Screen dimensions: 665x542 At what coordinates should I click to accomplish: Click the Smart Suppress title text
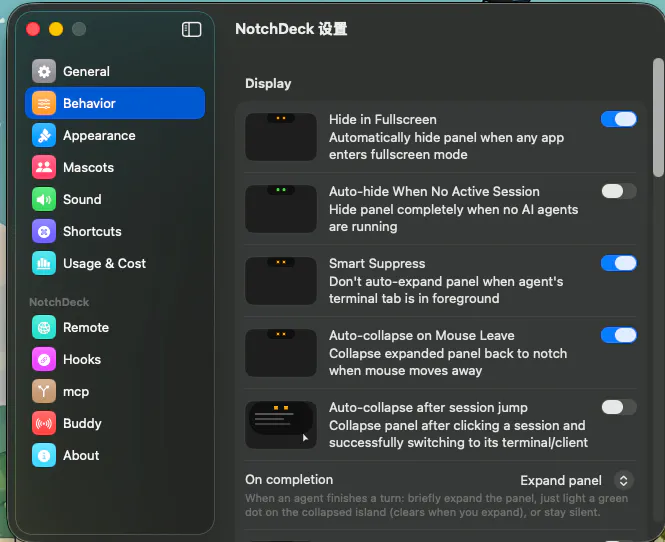pyautogui.click(x=377, y=263)
